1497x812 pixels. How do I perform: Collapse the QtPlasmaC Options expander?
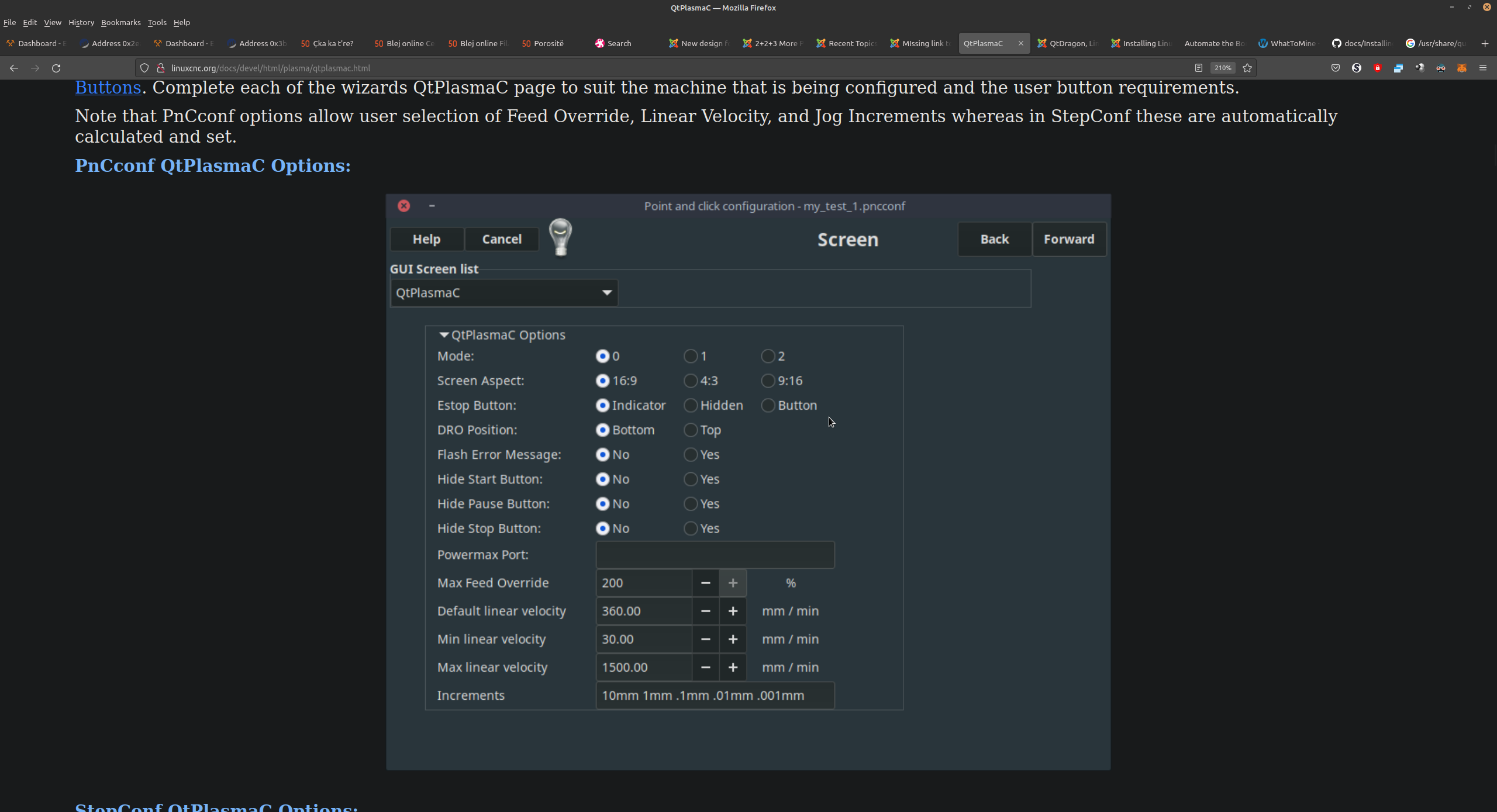444,335
